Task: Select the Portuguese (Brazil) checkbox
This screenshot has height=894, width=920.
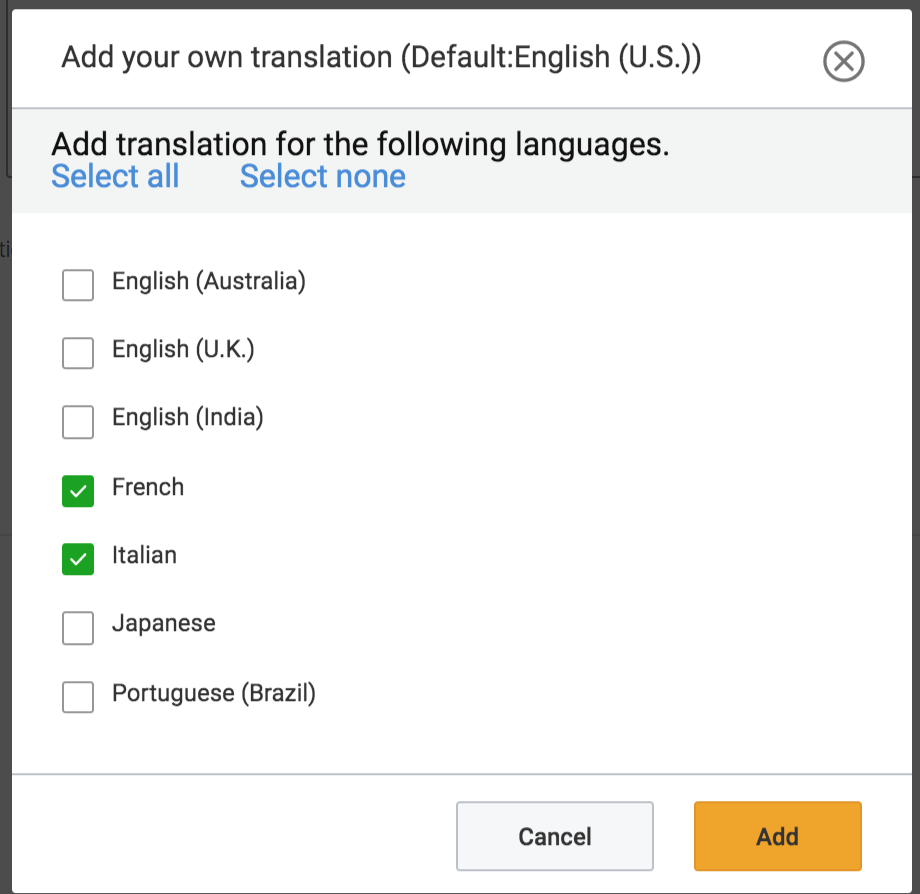Action: (x=78, y=697)
